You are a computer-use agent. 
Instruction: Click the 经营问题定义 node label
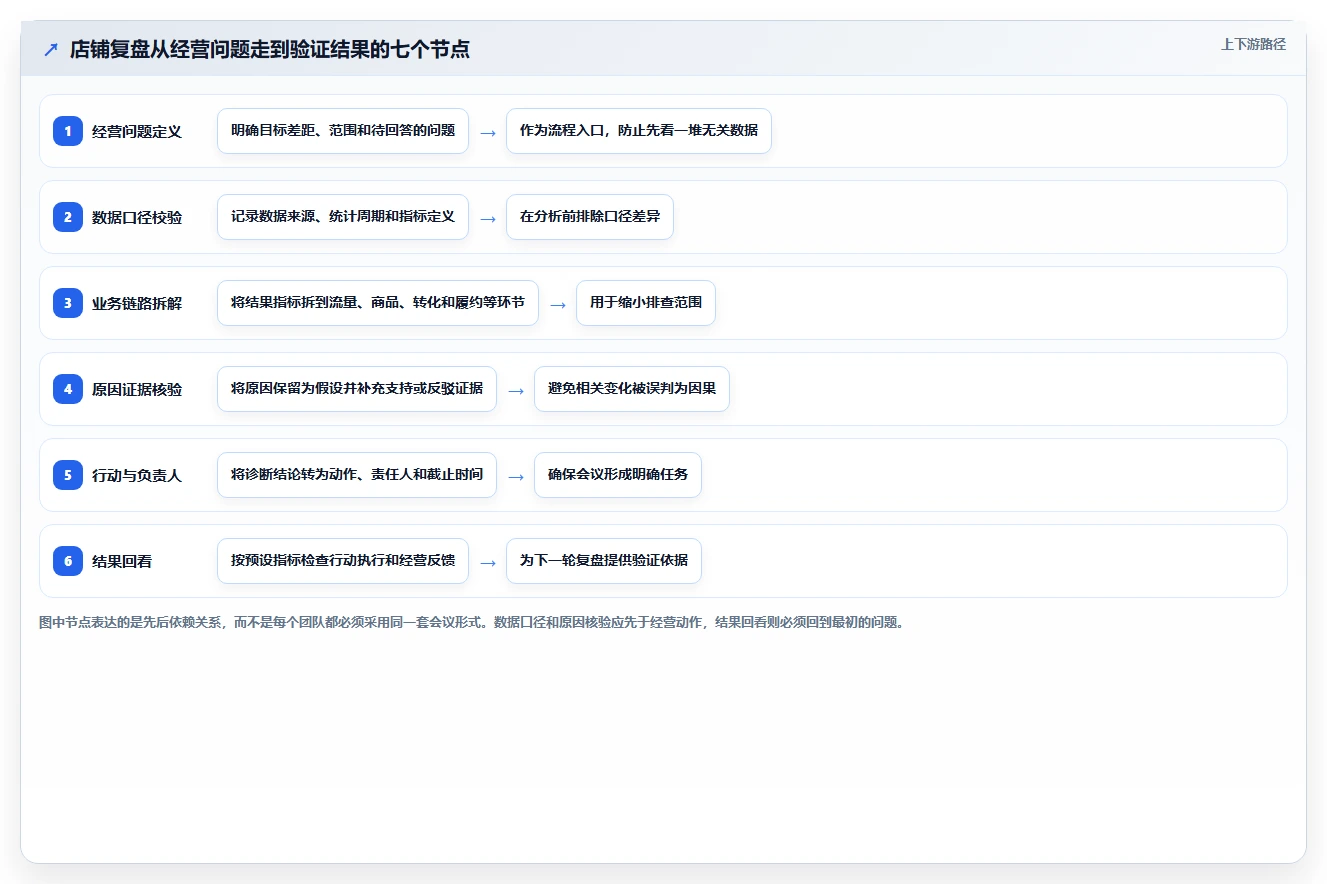tap(137, 131)
